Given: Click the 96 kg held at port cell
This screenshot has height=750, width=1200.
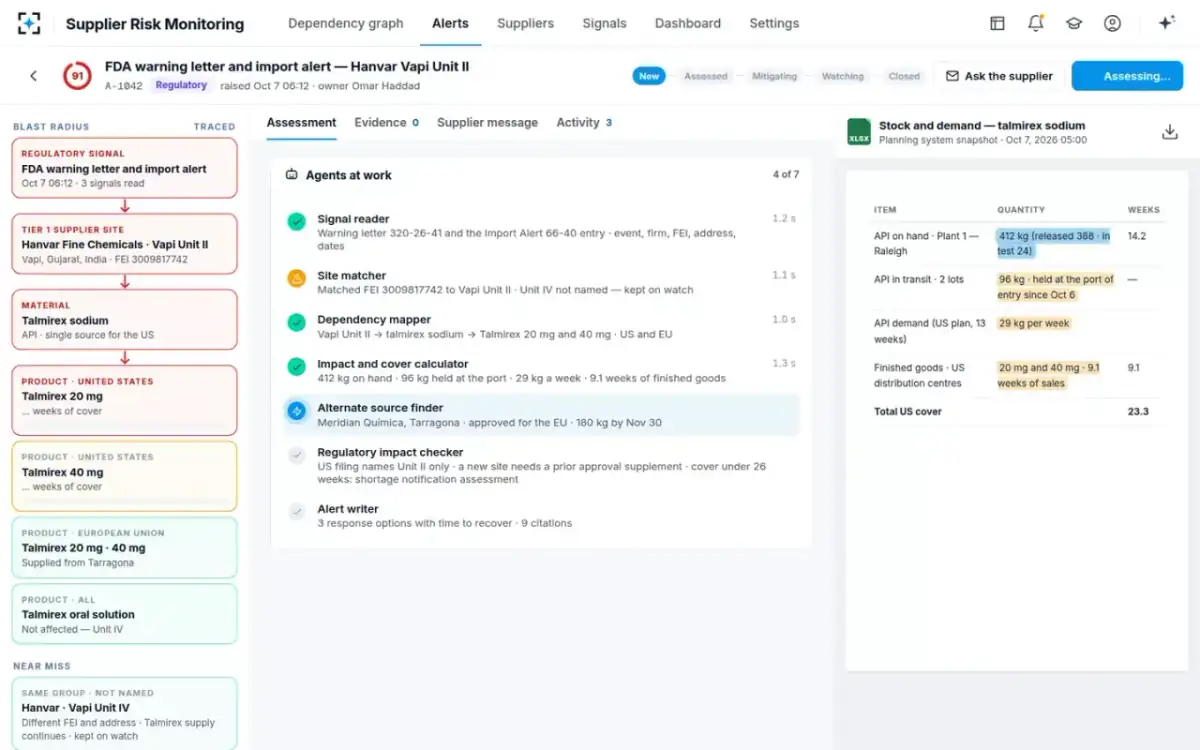Looking at the screenshot, I should [1056, 287].
